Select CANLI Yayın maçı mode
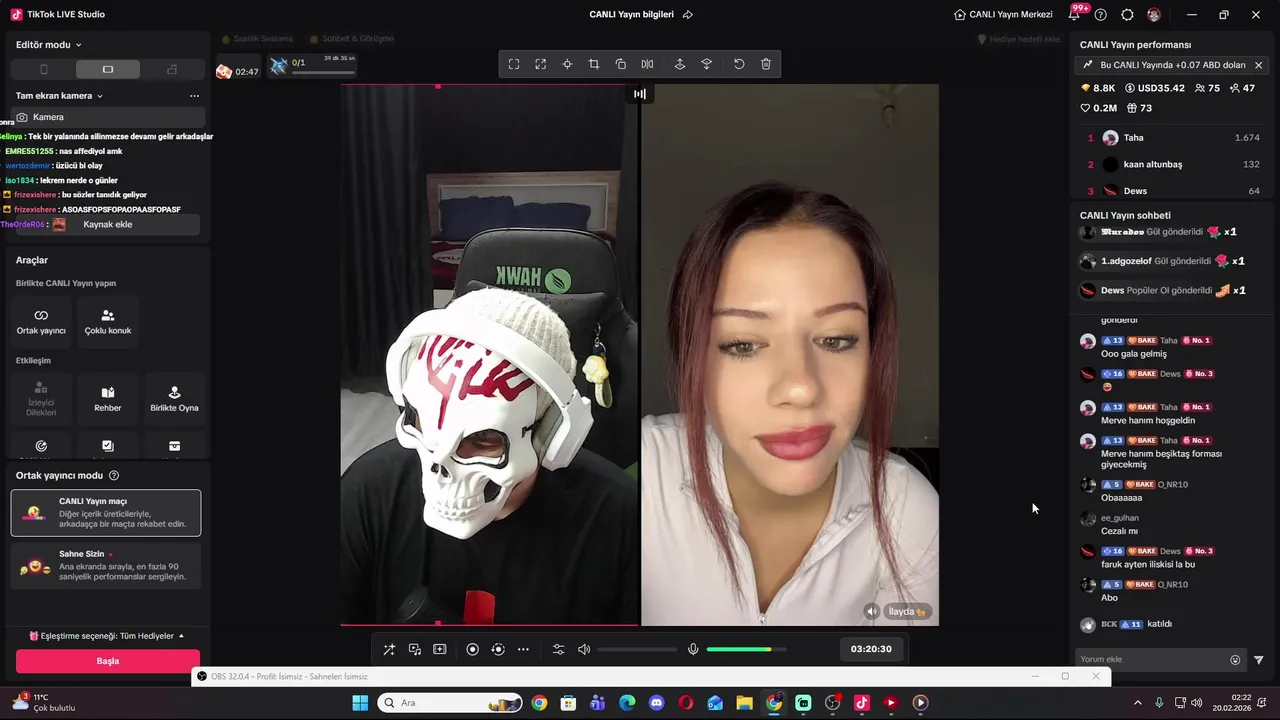Image resolution: width=1280 pixels, height=720 pixels. coord(106,513)
